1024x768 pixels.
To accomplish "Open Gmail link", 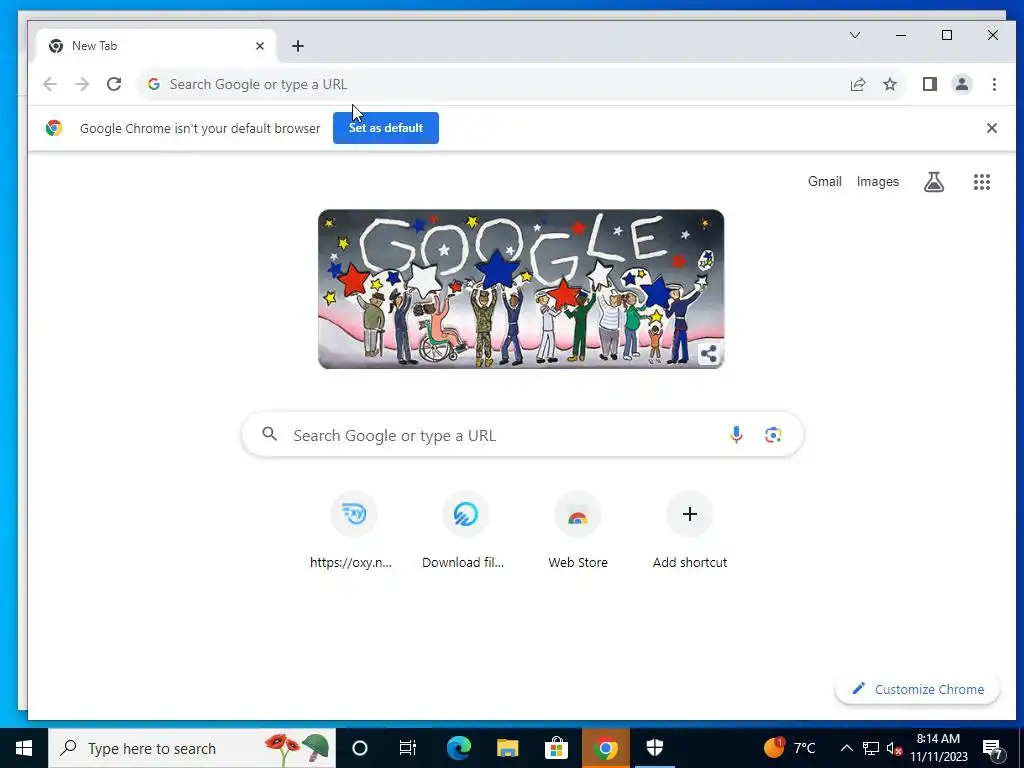I will pyautogui.click(x=825, y=182).
